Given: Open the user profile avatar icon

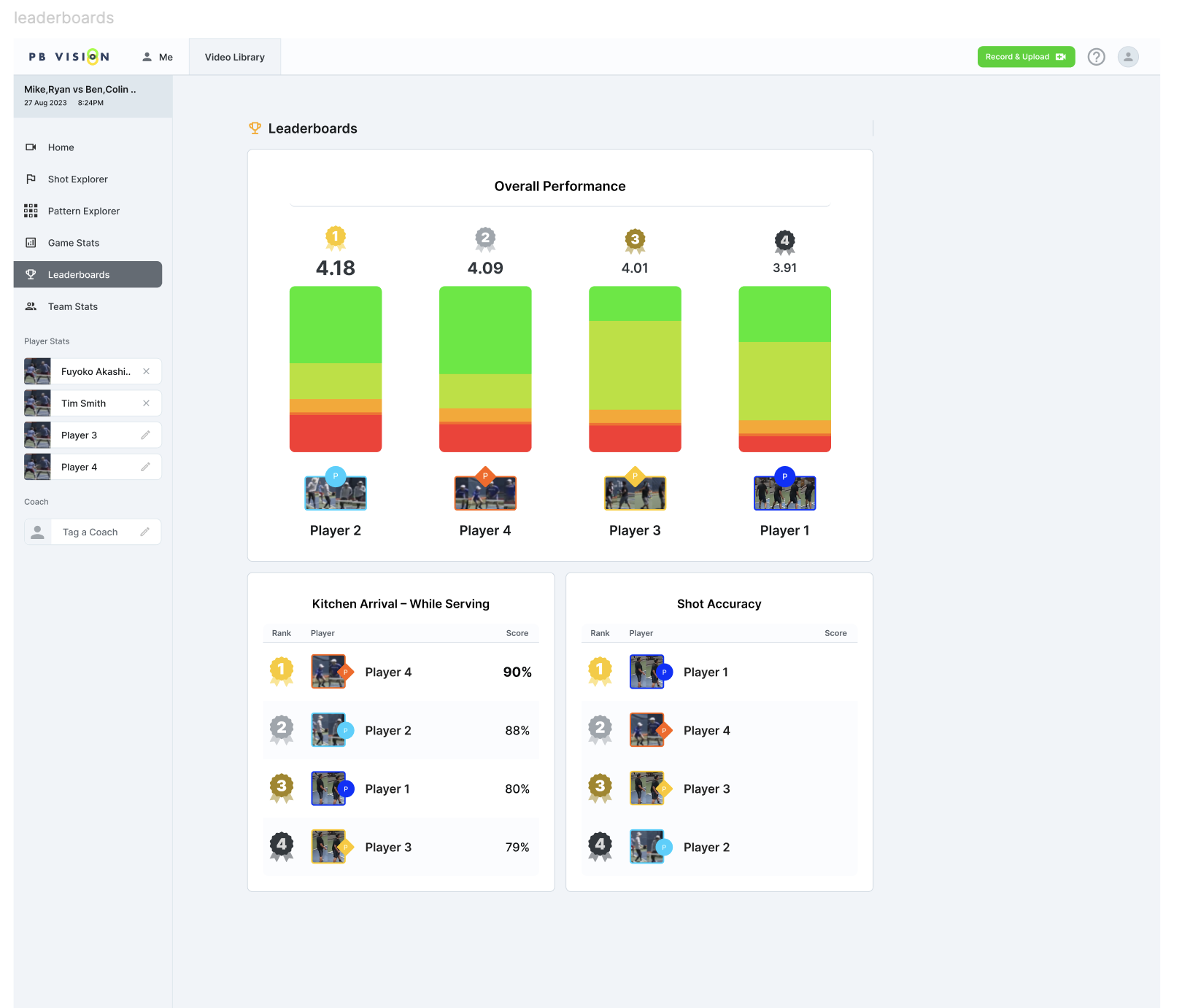Looking at the screenshot, I should coord(1128,57).
